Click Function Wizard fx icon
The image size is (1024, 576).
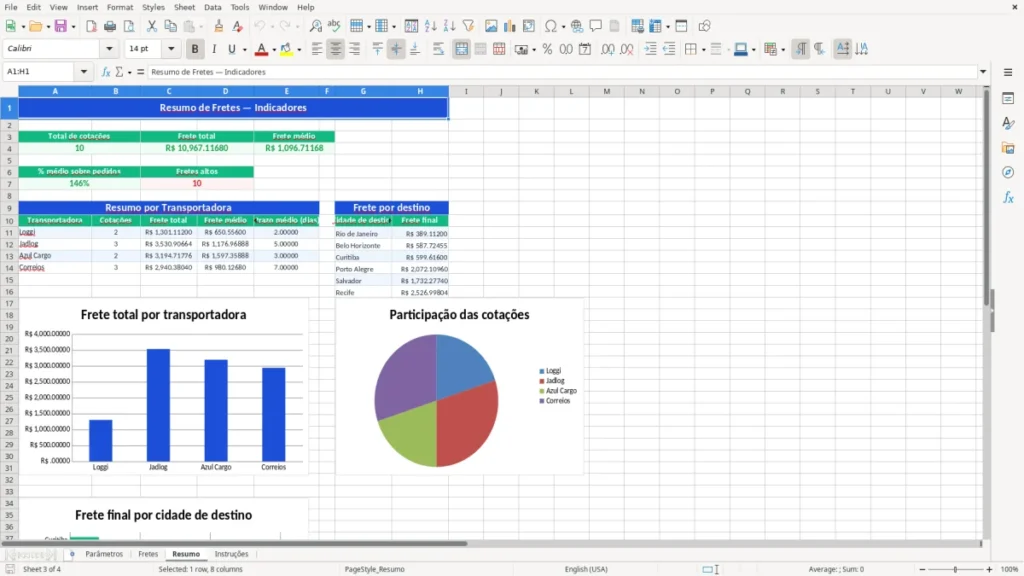tap(106, 72)
